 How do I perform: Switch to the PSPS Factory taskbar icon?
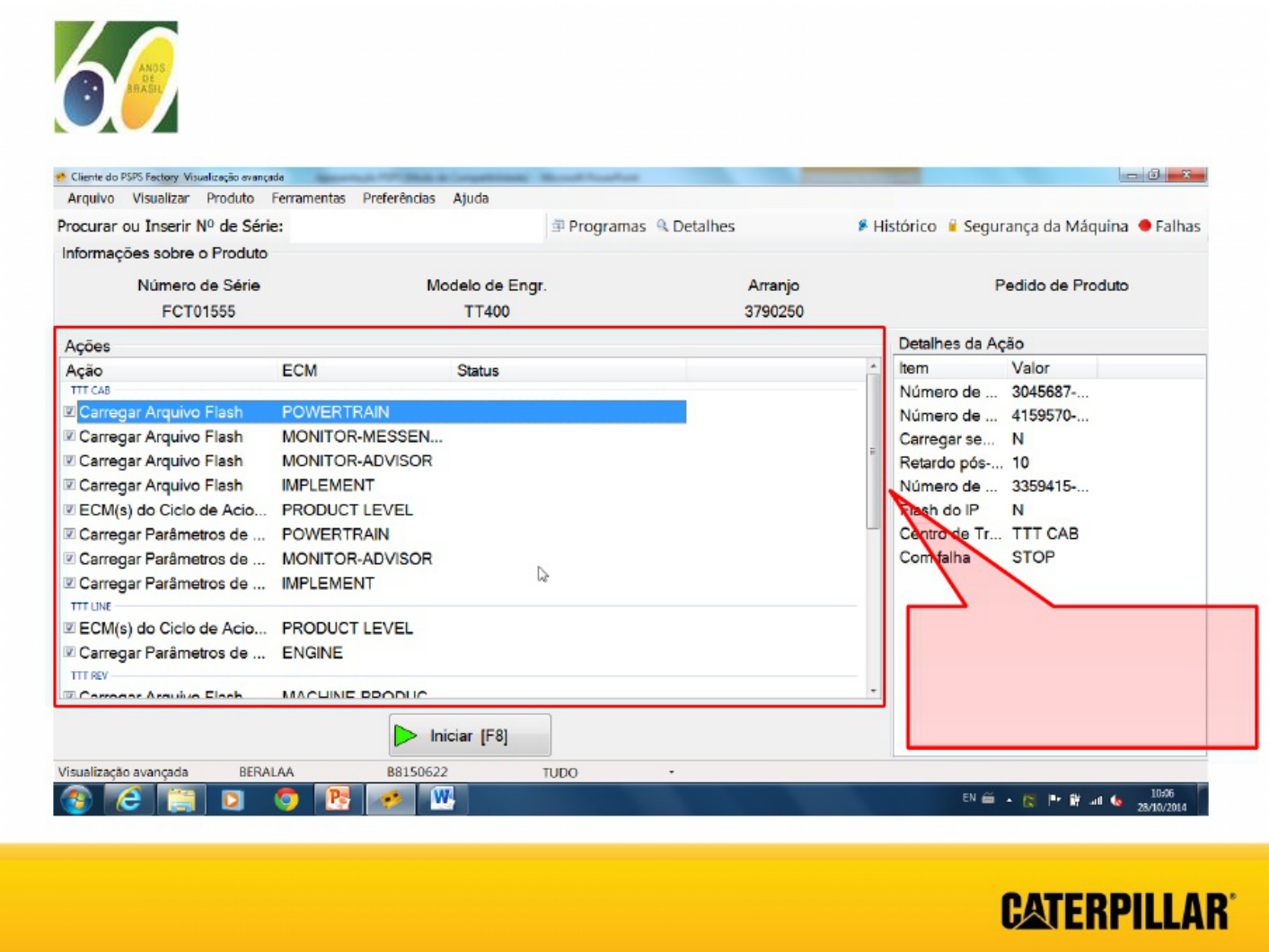click(x=390, y=799)
